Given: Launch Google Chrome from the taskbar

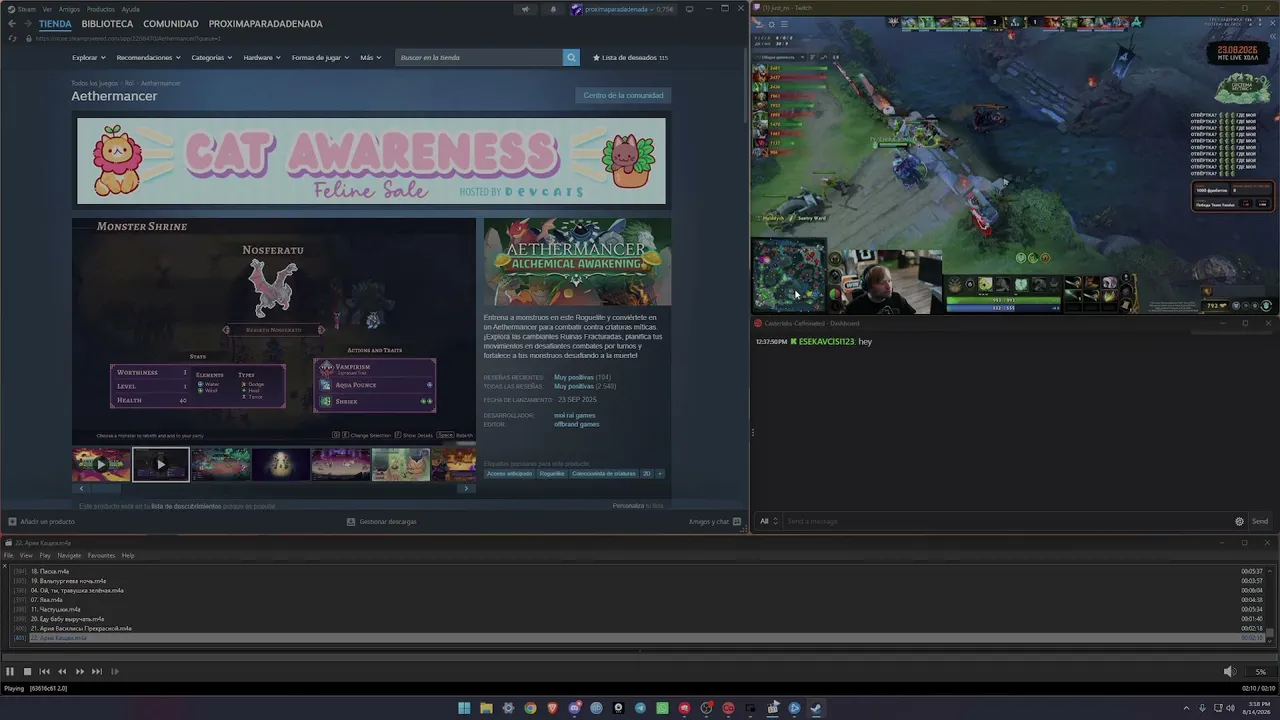Looking at the screenshot, I should click(x=530, y=708).
